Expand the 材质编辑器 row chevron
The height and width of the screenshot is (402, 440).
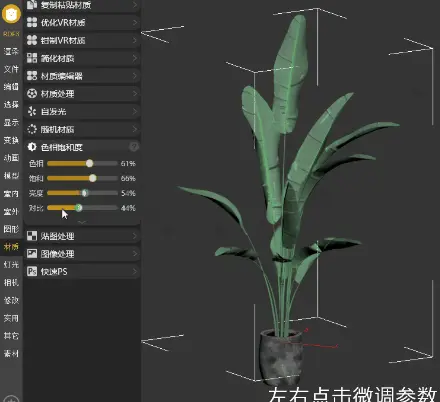[x=135, y=76]
